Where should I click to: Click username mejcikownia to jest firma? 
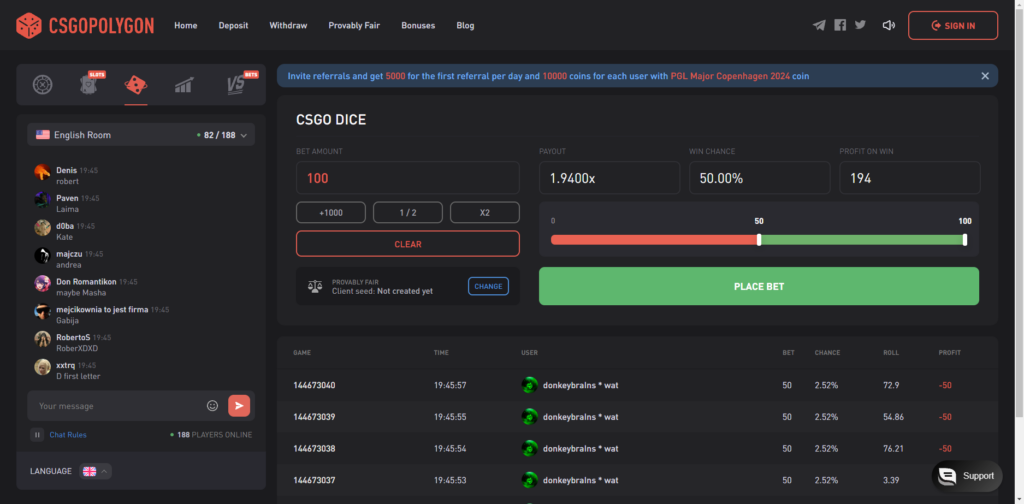coord(102,309)
